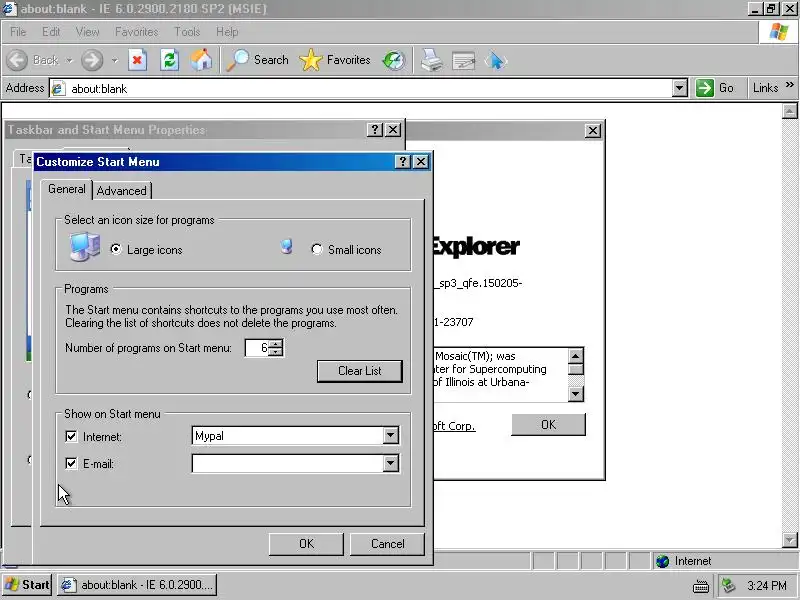Screen dimensions: 800x600
Task: Click the small icons preview image
Action: [x=287, y=246]
